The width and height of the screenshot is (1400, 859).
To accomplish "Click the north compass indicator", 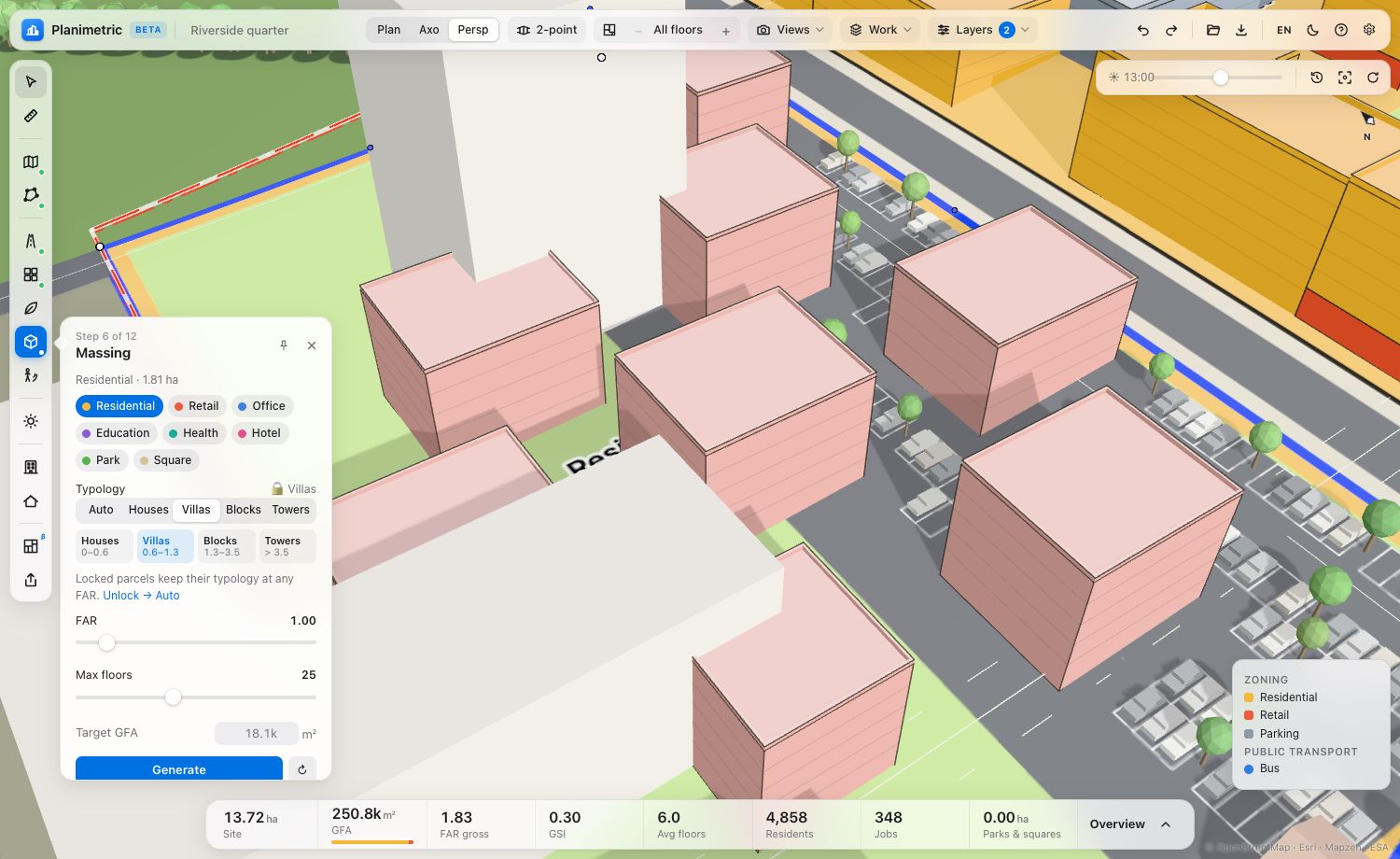I will (x=1367, y=126).
